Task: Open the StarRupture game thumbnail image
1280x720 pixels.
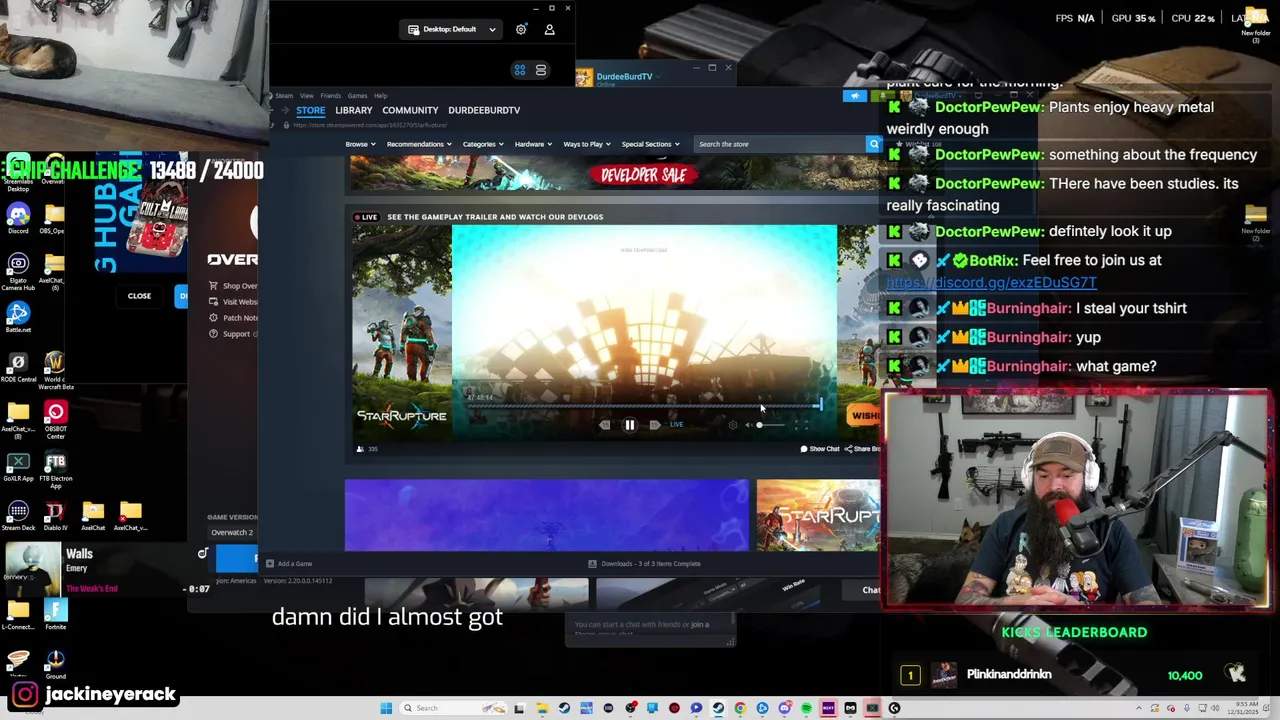Action: [818, 515]
